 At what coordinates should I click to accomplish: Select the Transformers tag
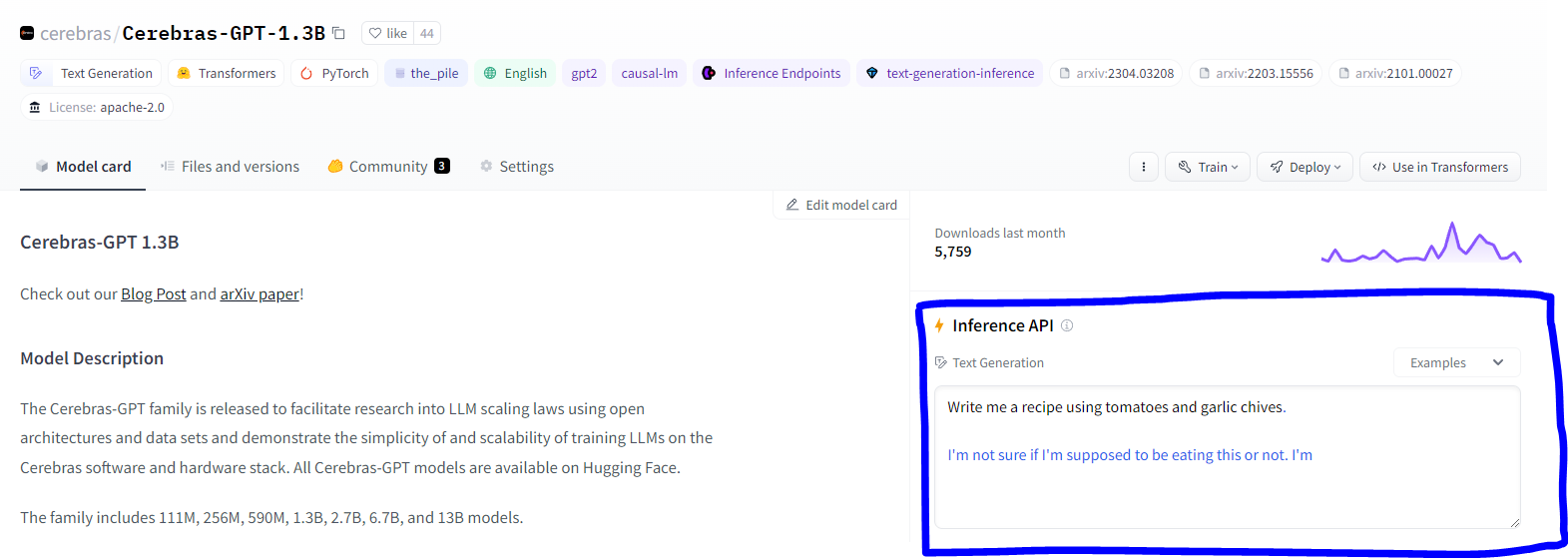pos(226,73)
